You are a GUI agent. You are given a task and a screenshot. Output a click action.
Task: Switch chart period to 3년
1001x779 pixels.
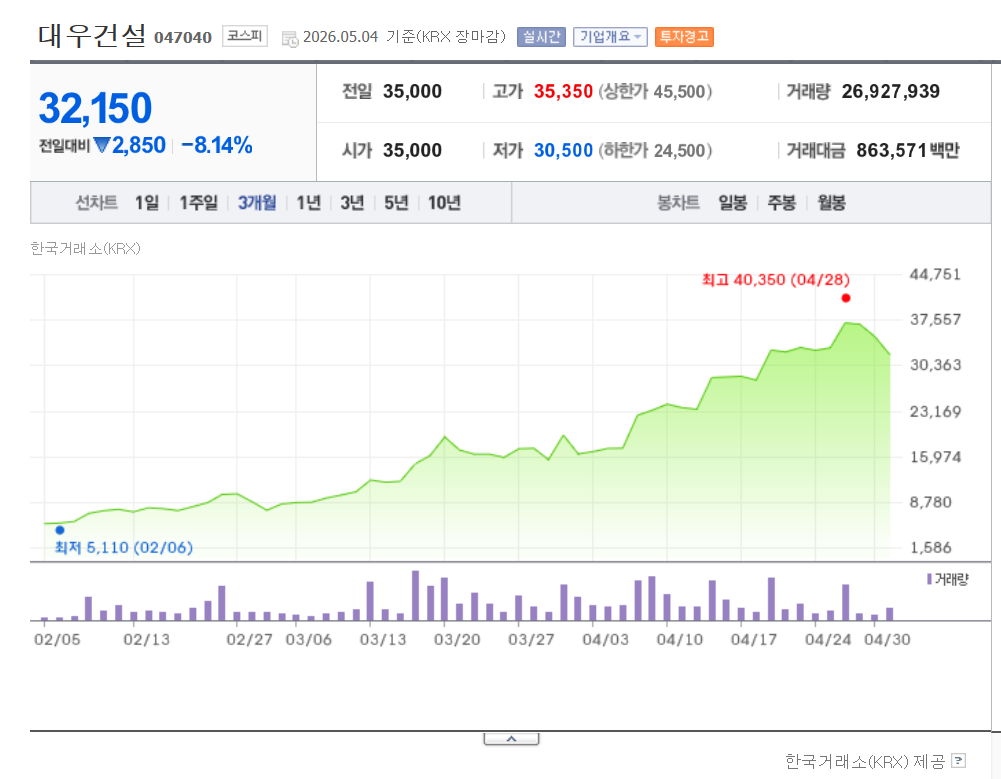coord(352,203)
